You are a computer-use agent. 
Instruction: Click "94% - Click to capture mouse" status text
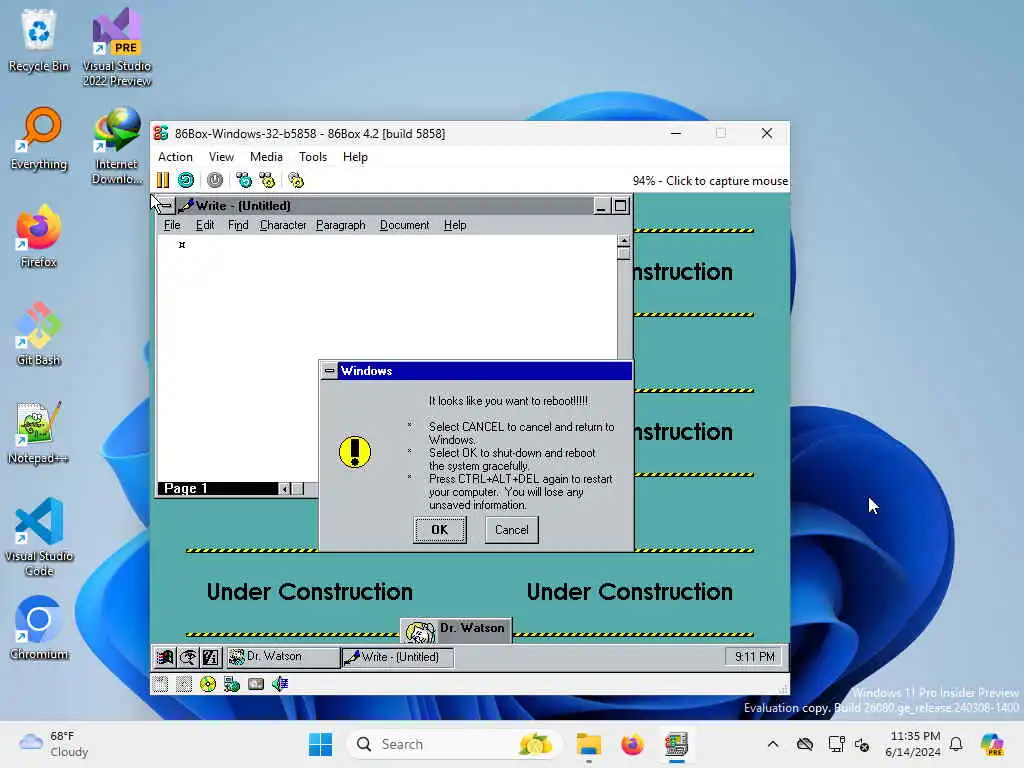[710, 181]
